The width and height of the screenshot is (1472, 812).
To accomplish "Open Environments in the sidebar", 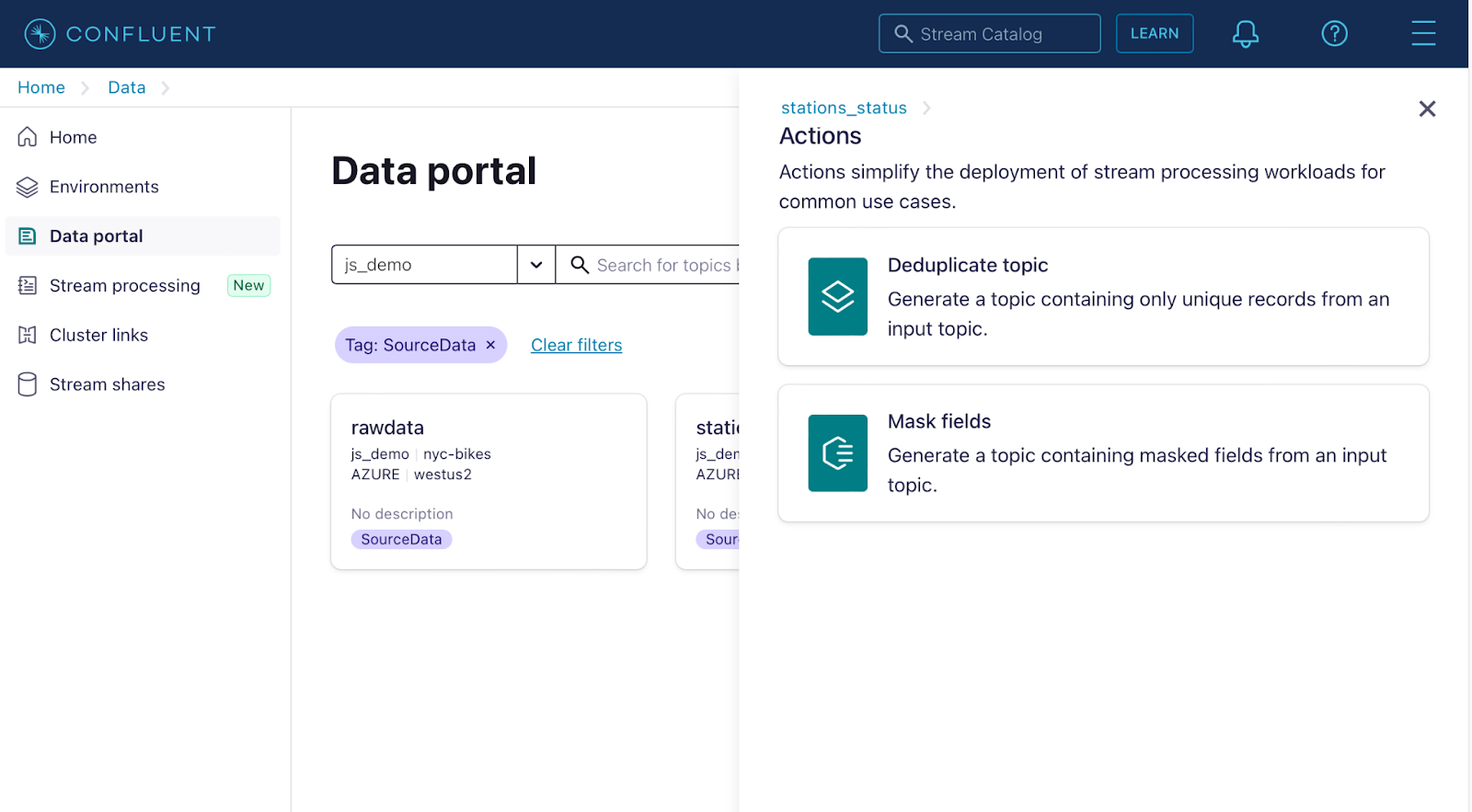I will 143,187.
